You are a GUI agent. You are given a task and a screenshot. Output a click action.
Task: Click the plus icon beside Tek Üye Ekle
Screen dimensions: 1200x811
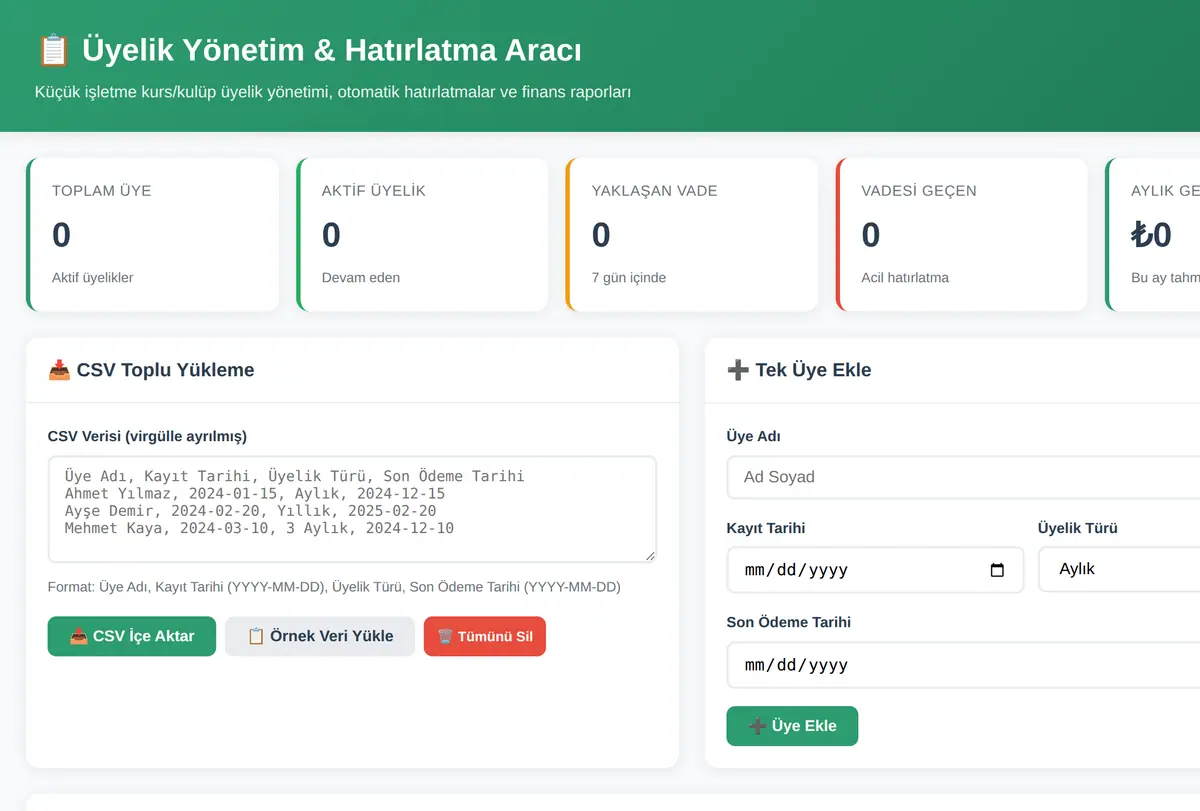738,370
